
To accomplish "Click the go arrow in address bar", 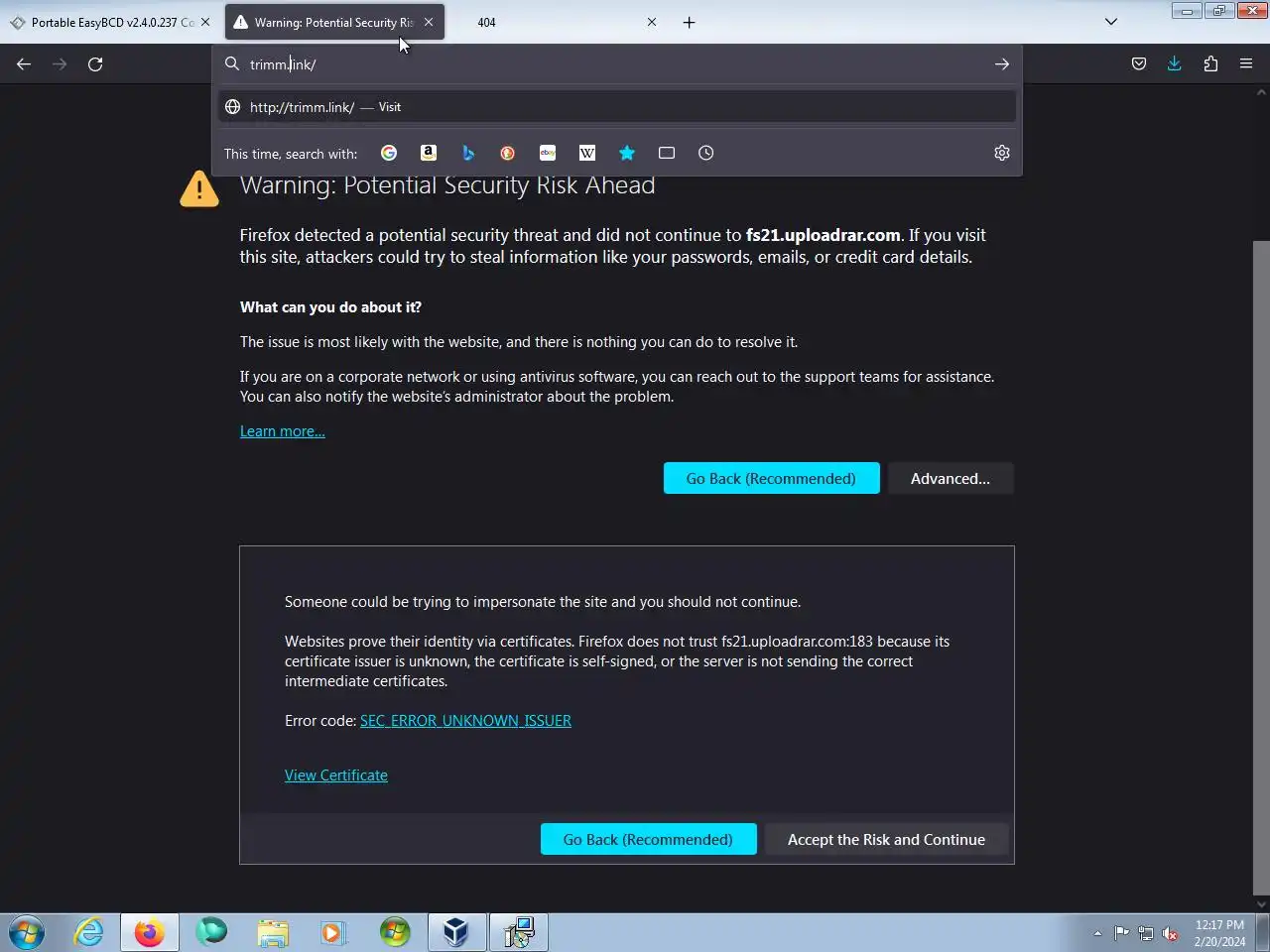I will click(x=1002, y=64).
